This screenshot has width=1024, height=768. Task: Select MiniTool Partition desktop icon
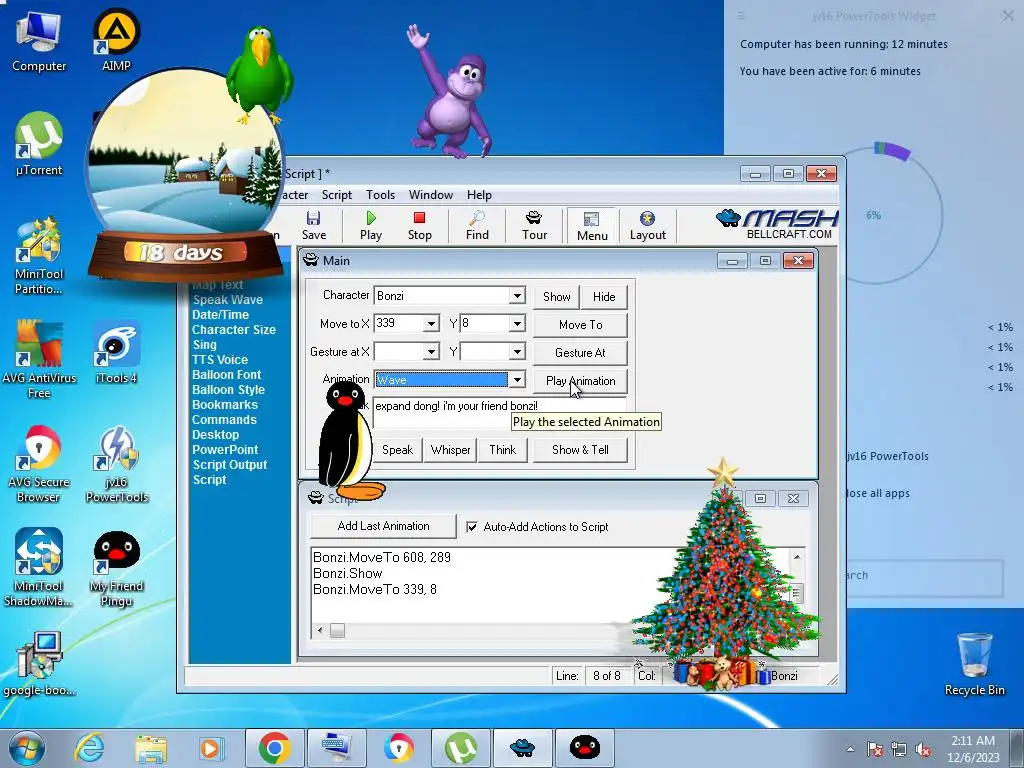pyautogui.click(x=39, y=257)
